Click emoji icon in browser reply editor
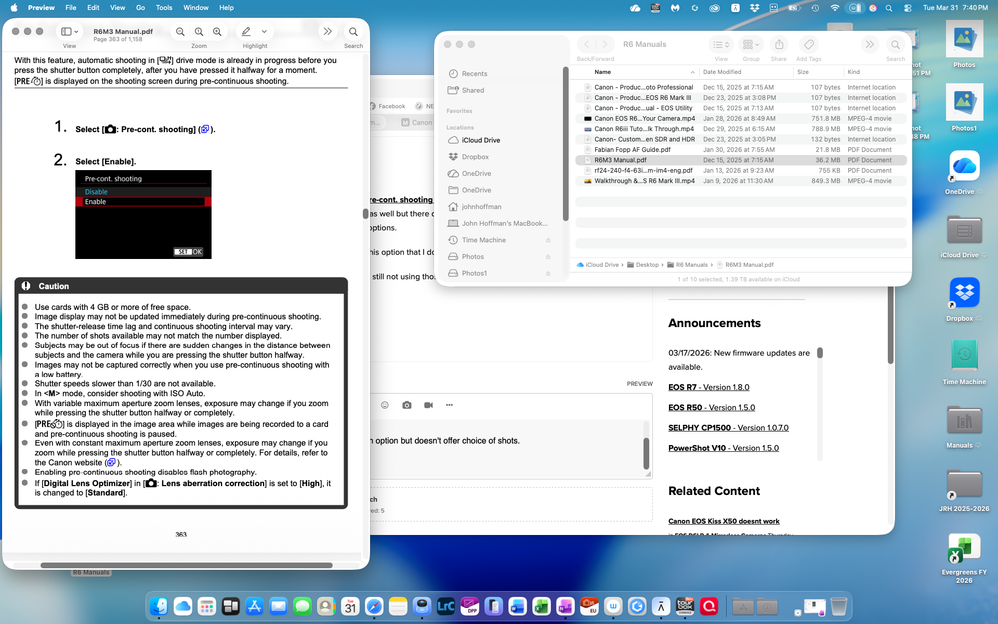Image resolution: width=998 pixels, height=624 pixels. tap(384, 405)
